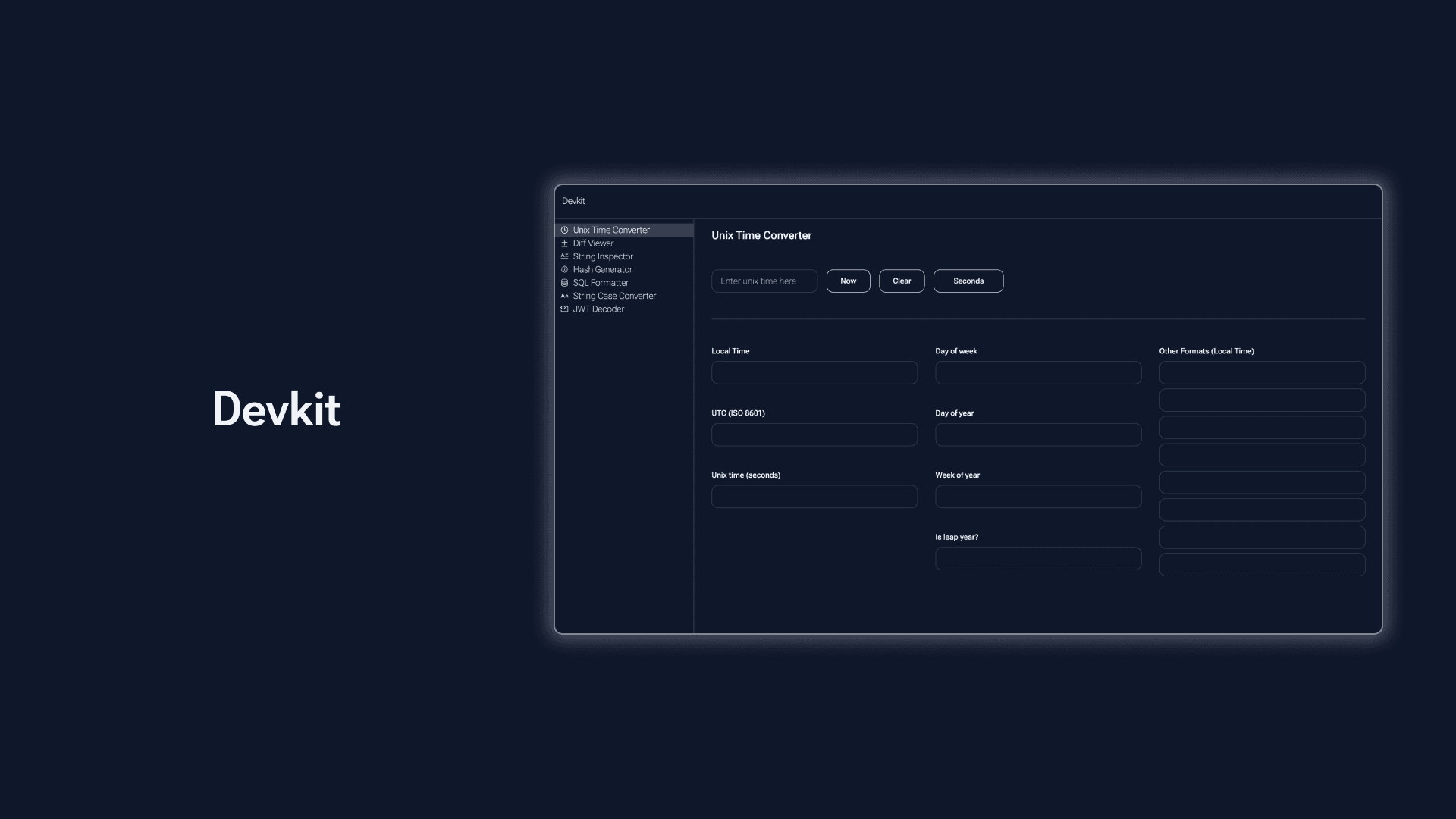
Task: Click the Enter unix time here input
Action: (x=764, y=280)
